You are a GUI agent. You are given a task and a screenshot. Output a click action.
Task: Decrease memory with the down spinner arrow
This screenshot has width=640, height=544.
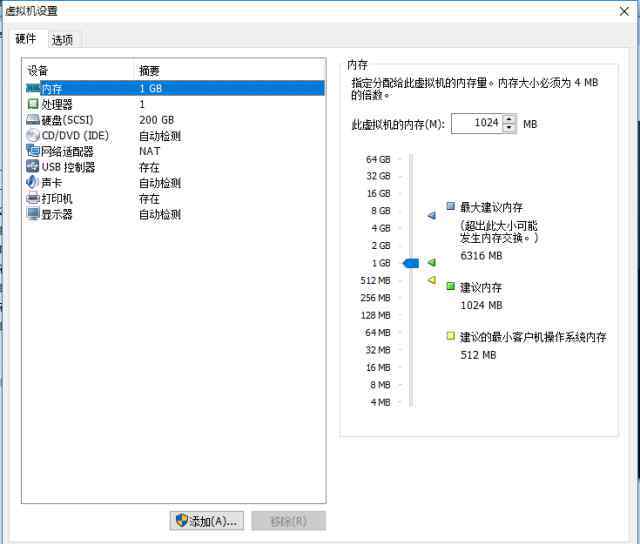coord(508,128)
